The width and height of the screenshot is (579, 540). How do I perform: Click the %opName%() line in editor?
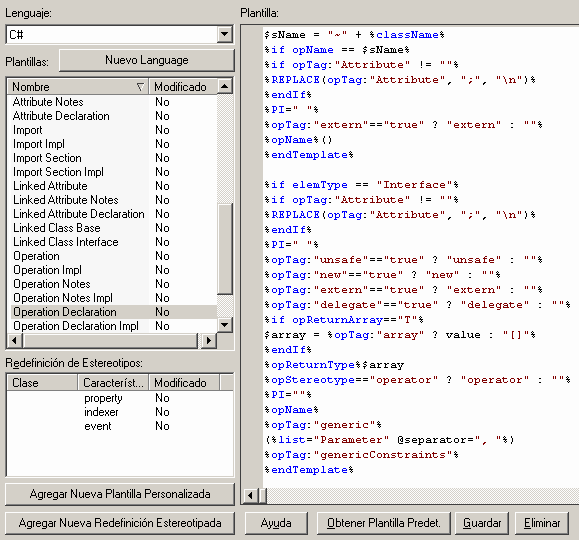click(299, 140)
